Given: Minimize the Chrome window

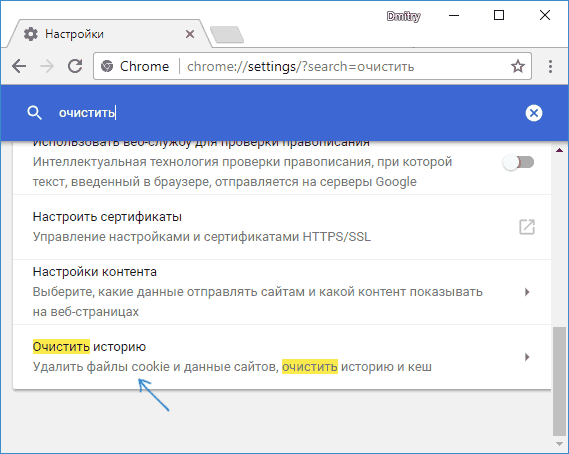Looking at the screenshot, I should pos(454,16).
